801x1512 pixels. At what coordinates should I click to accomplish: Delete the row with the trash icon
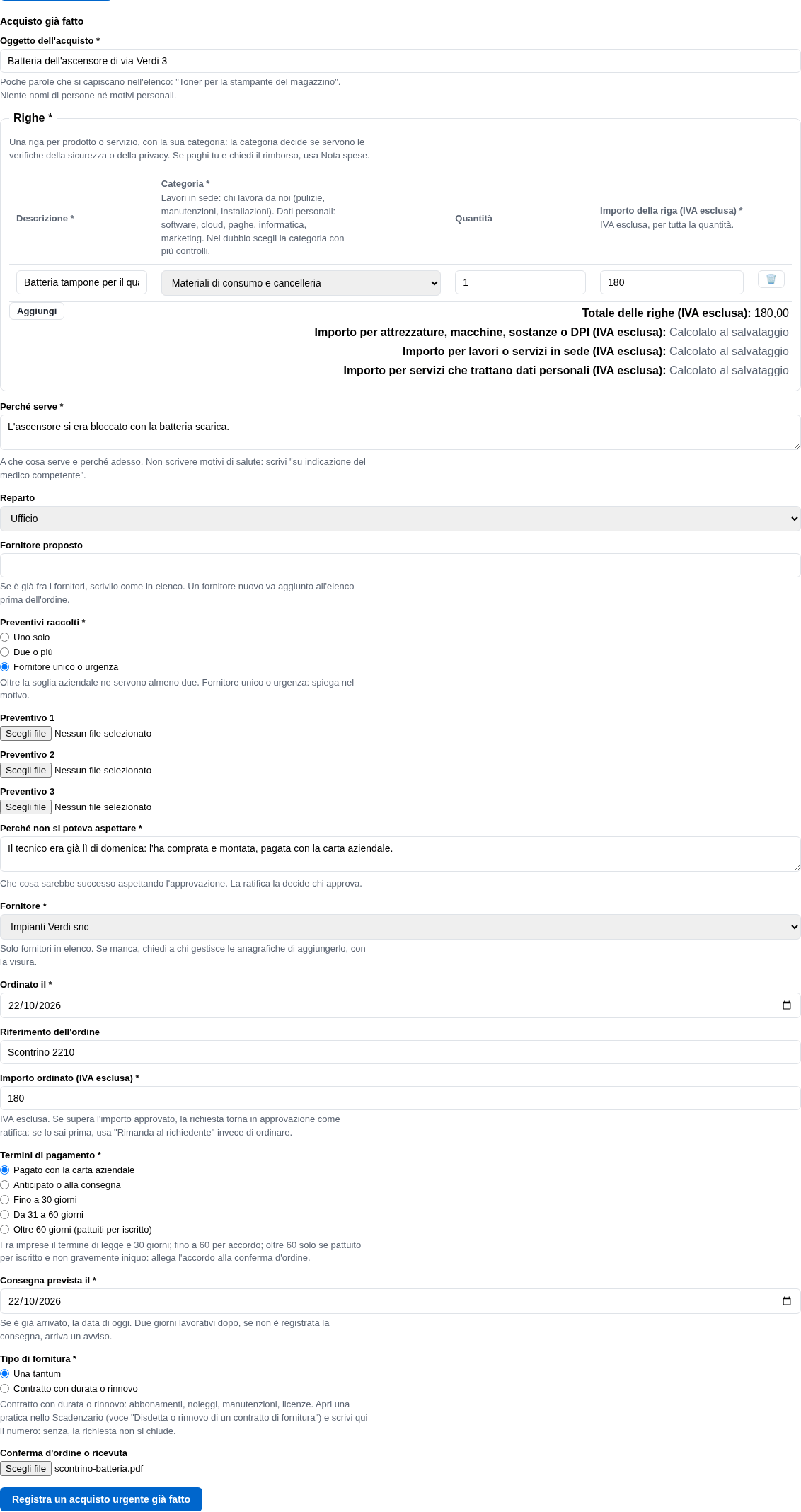pyautogui.click(x=771, y=279)
